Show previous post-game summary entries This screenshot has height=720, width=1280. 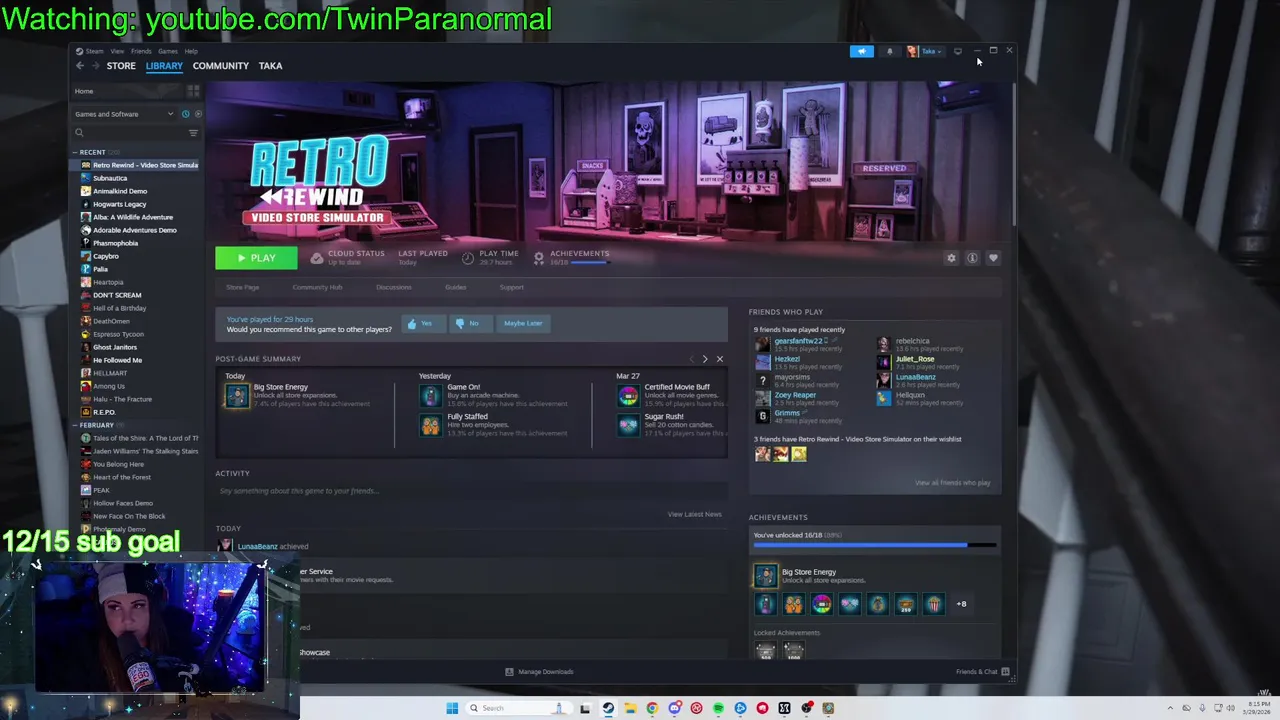[x=691, y=359]
